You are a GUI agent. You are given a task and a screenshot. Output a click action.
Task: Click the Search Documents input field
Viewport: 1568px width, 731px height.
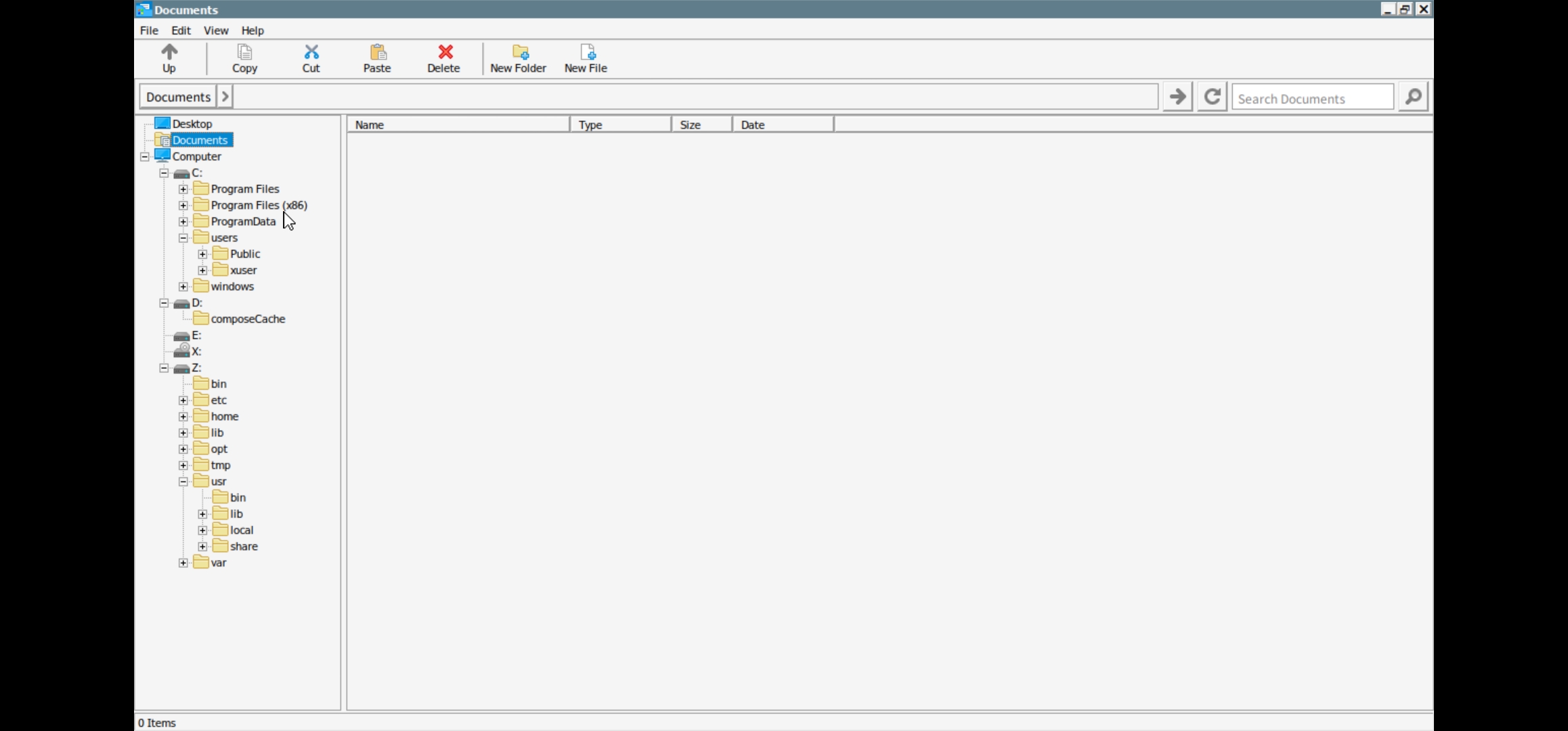(1311, 98)
